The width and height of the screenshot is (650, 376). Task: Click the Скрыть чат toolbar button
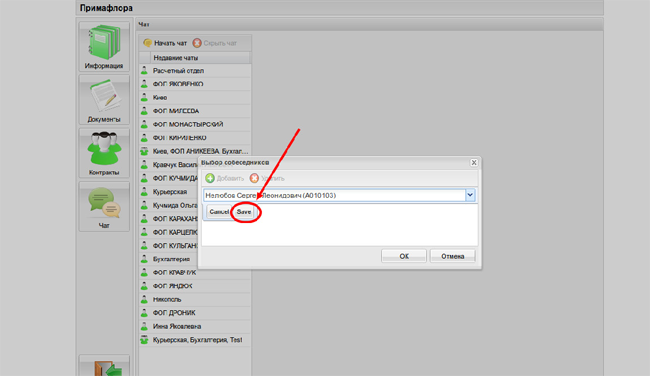pyautogui.click(x=215, y=43)
